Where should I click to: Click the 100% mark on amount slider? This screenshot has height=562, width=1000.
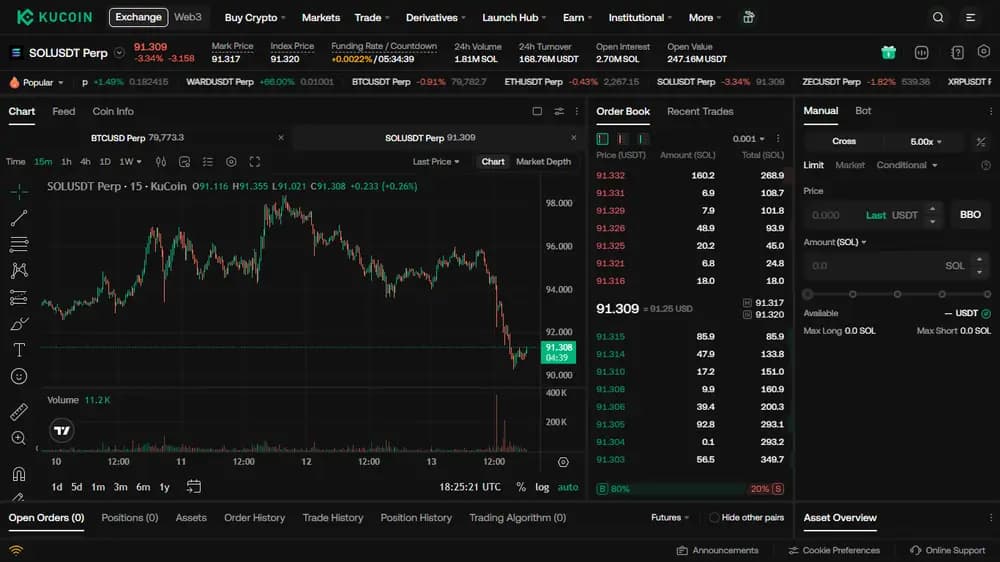click(x=987, y=295)
